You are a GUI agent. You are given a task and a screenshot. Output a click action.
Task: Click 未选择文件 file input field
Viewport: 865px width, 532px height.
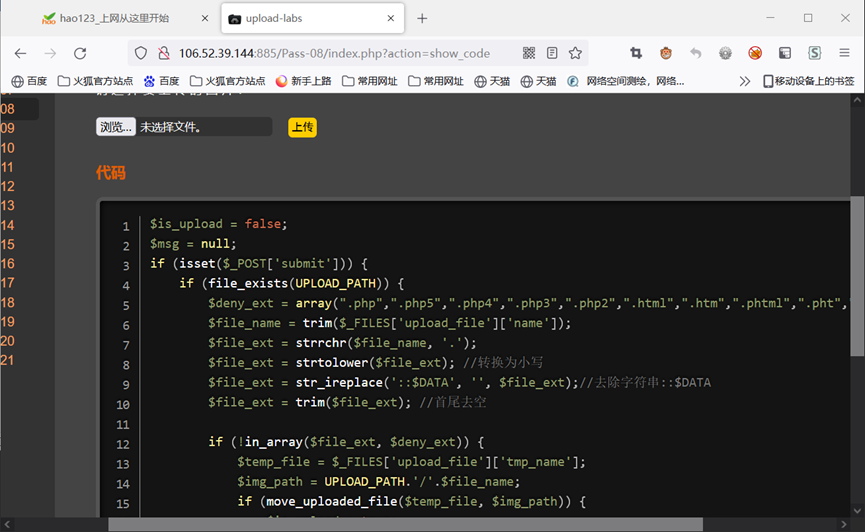184,127
